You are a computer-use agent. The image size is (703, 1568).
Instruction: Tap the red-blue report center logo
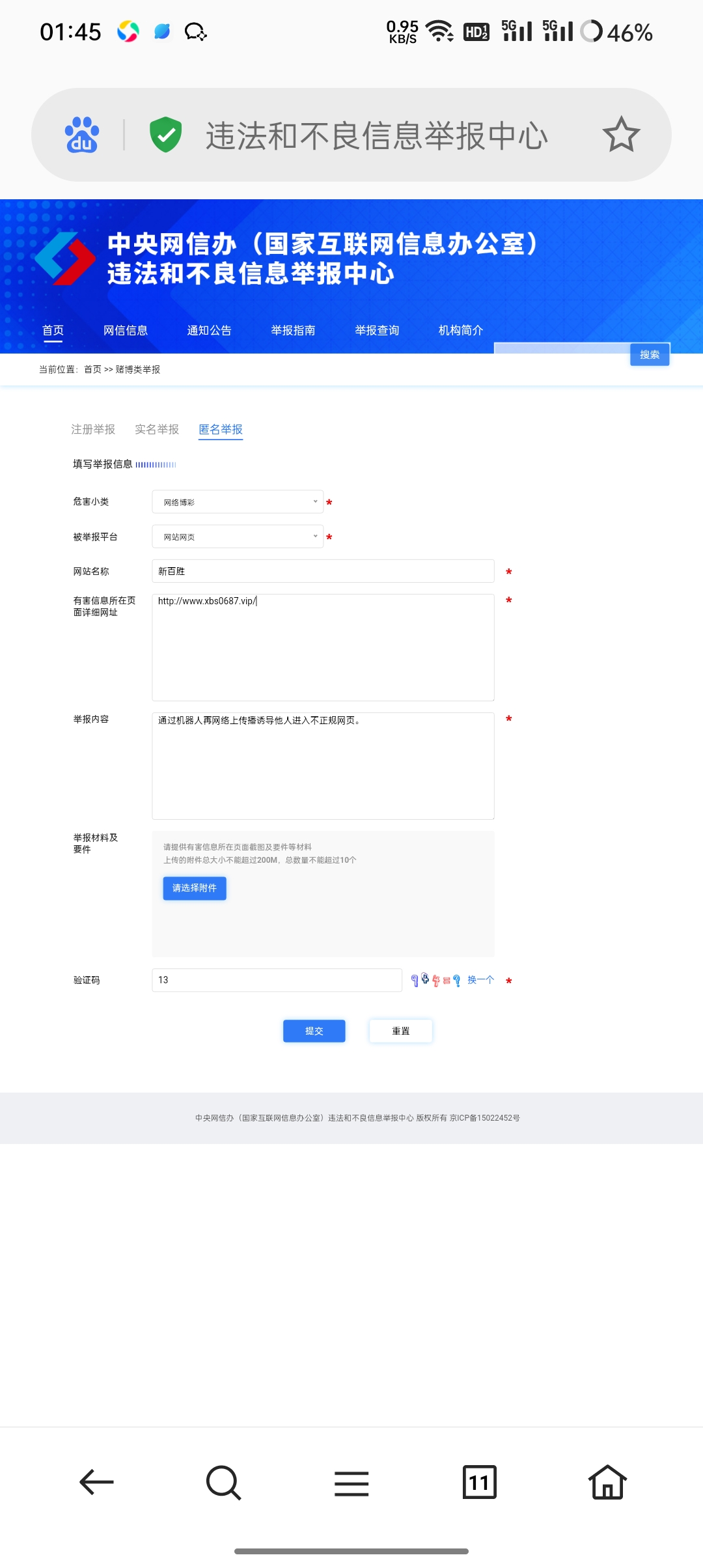tap(65, 259)
